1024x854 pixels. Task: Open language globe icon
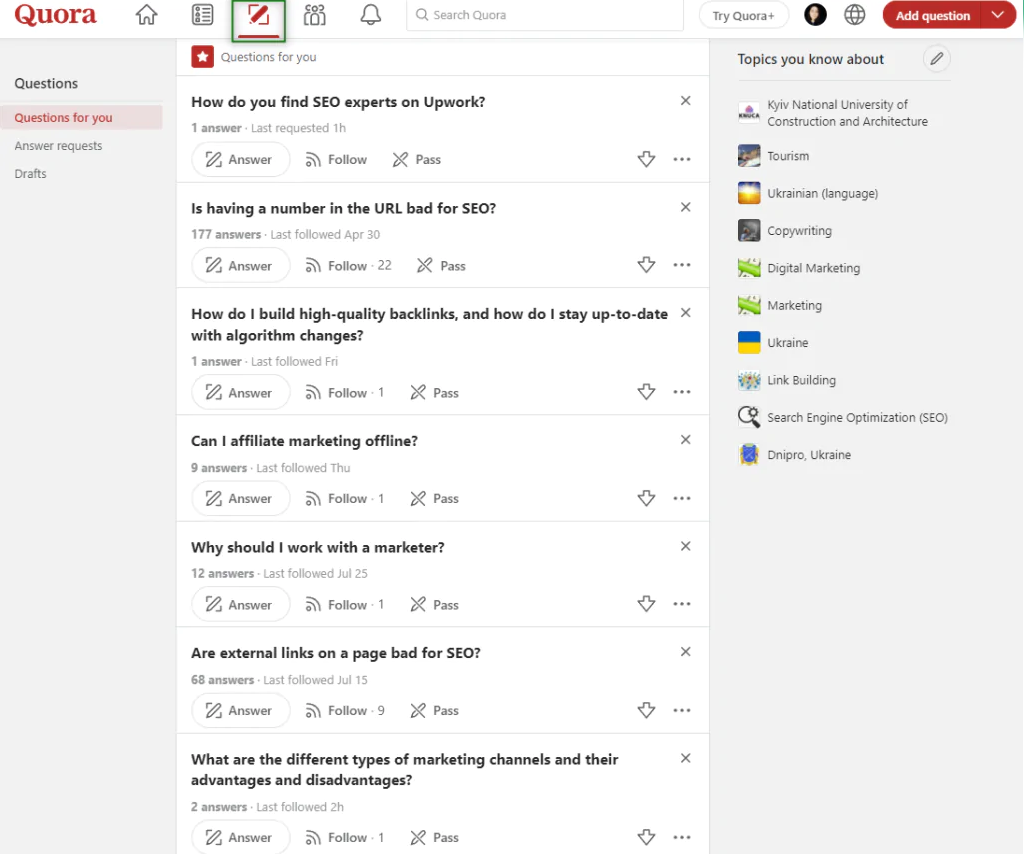[854, 15]
